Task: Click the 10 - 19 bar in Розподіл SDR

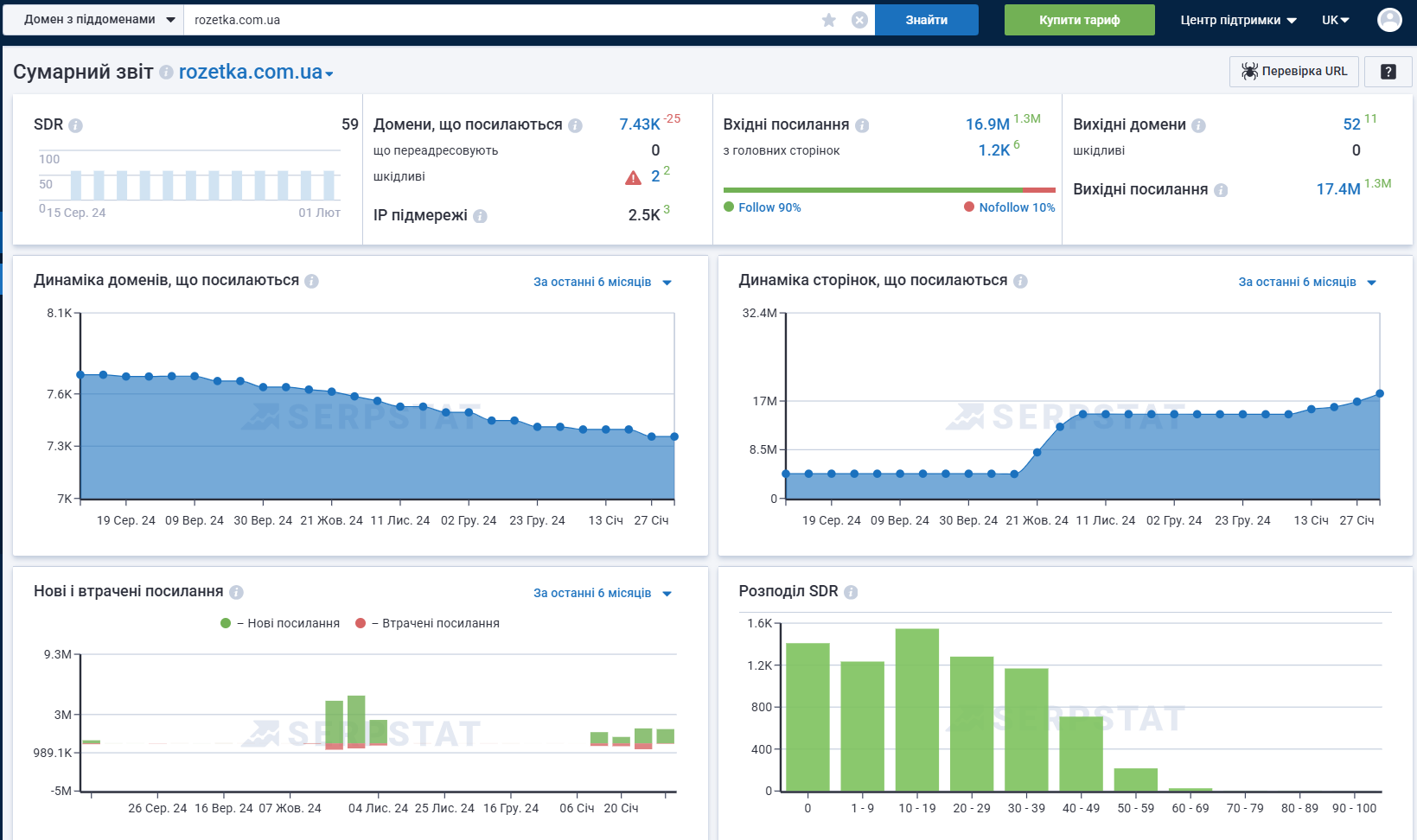Action: point(917,710)
